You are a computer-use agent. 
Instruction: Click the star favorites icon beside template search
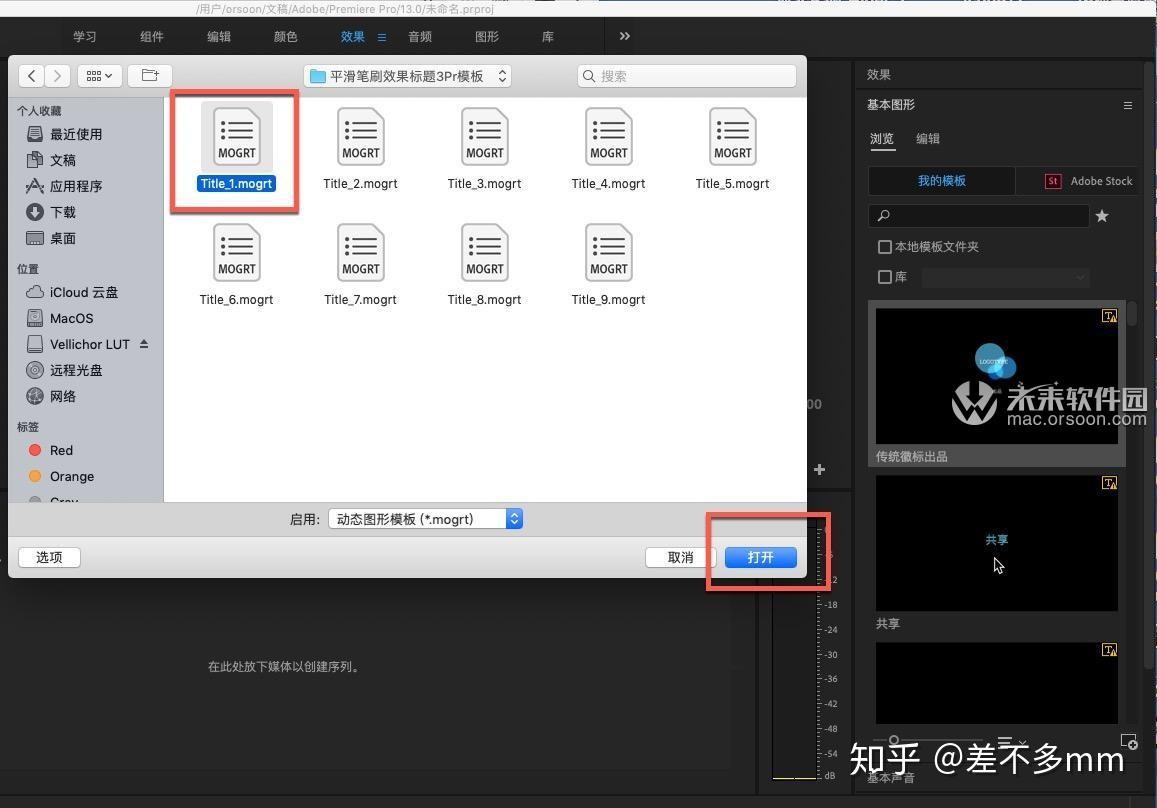pos(1102,215)
